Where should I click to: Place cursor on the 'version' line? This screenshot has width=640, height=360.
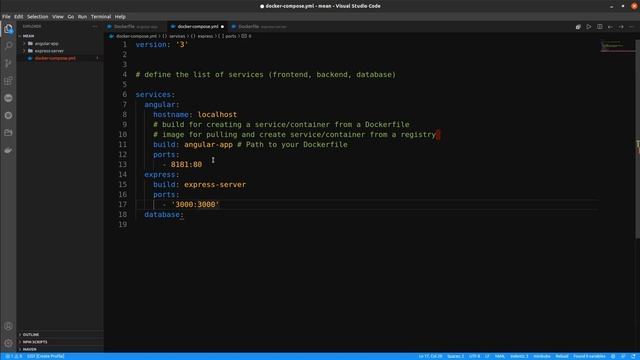click(x=162, y=44)
